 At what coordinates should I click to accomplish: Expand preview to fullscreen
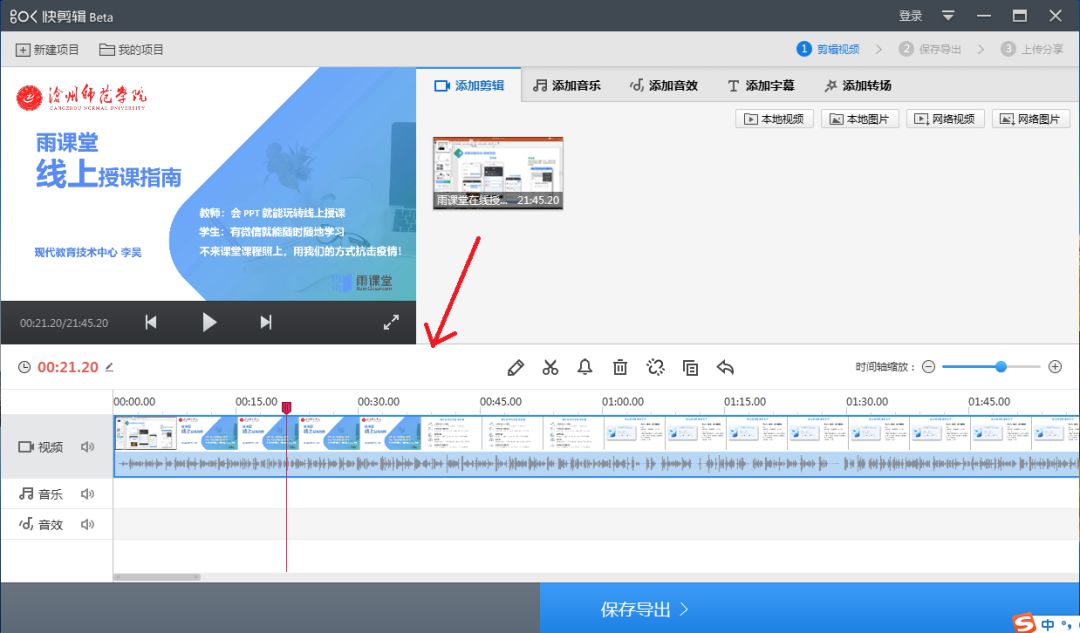click(391, 322)
